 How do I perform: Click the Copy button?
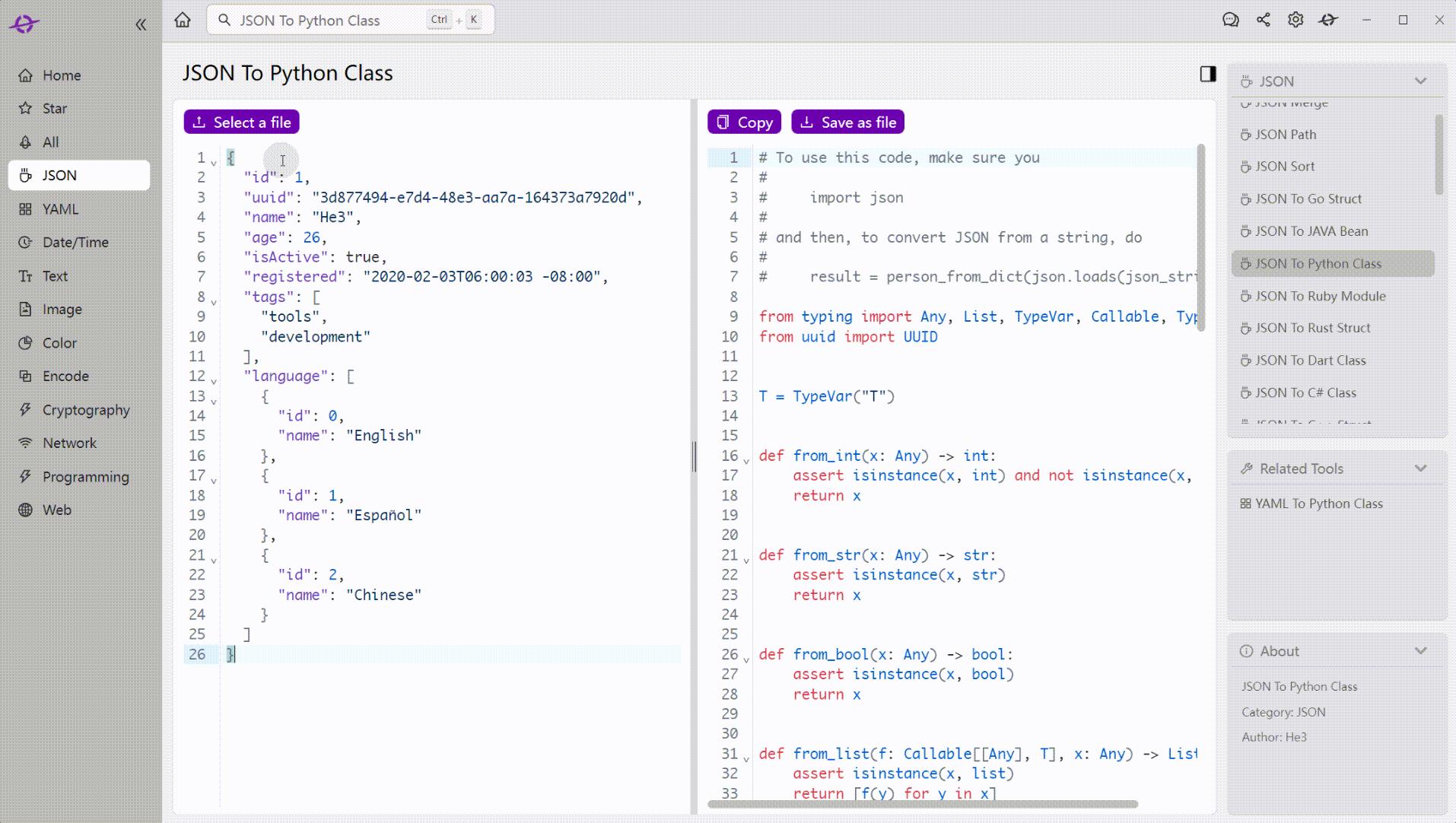point(743,122)
